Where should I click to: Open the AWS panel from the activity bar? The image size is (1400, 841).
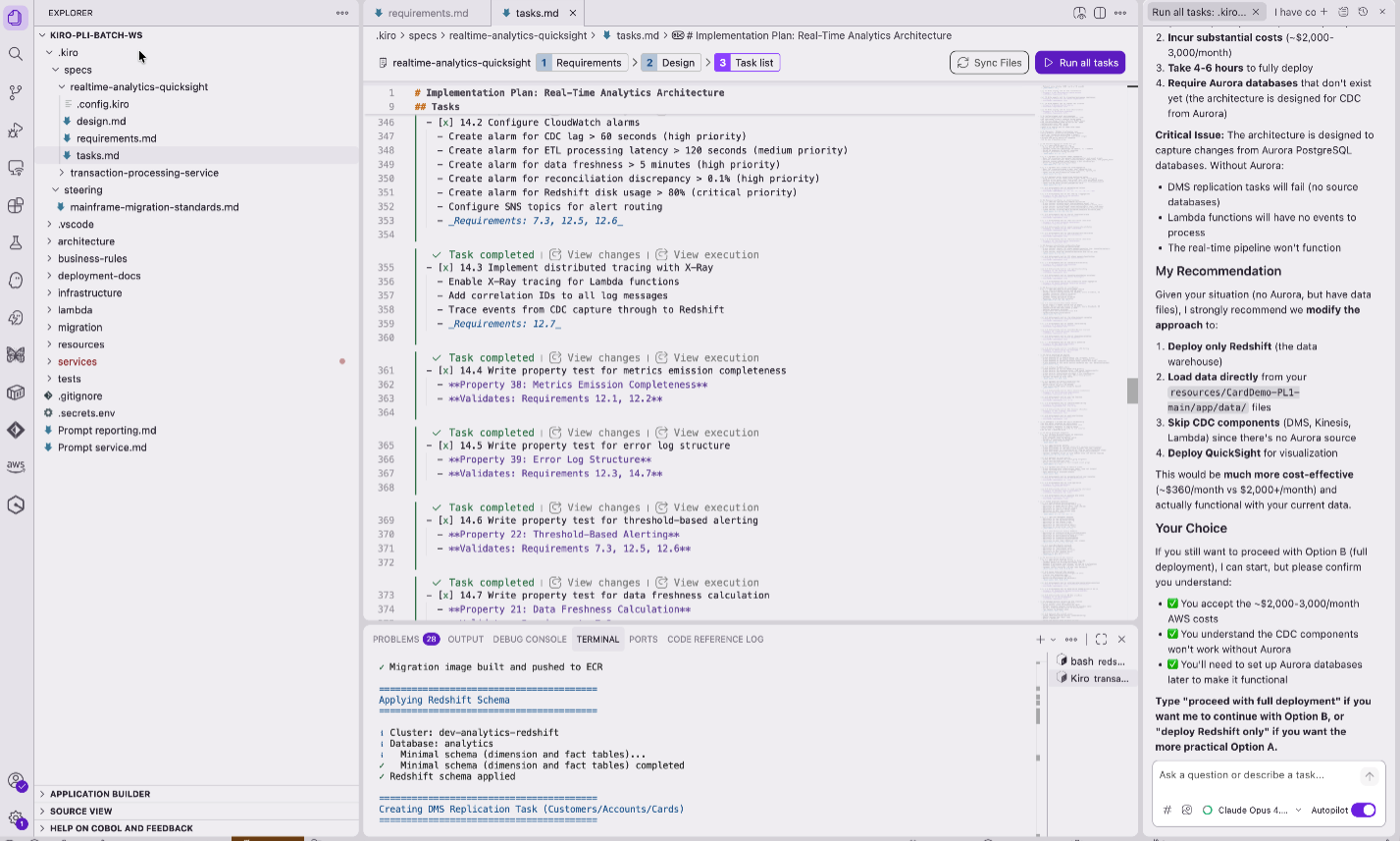pos(15,465)
